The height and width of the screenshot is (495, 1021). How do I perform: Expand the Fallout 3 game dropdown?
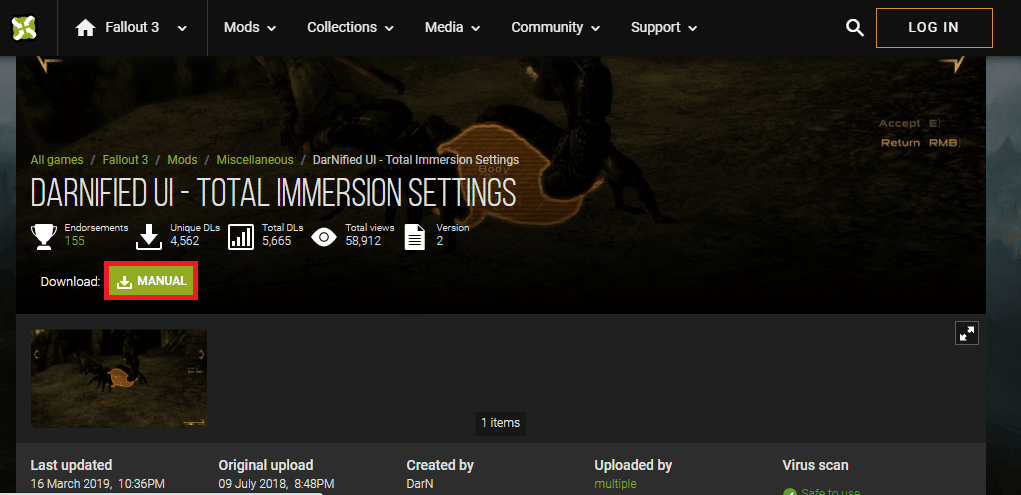(182, 28)
